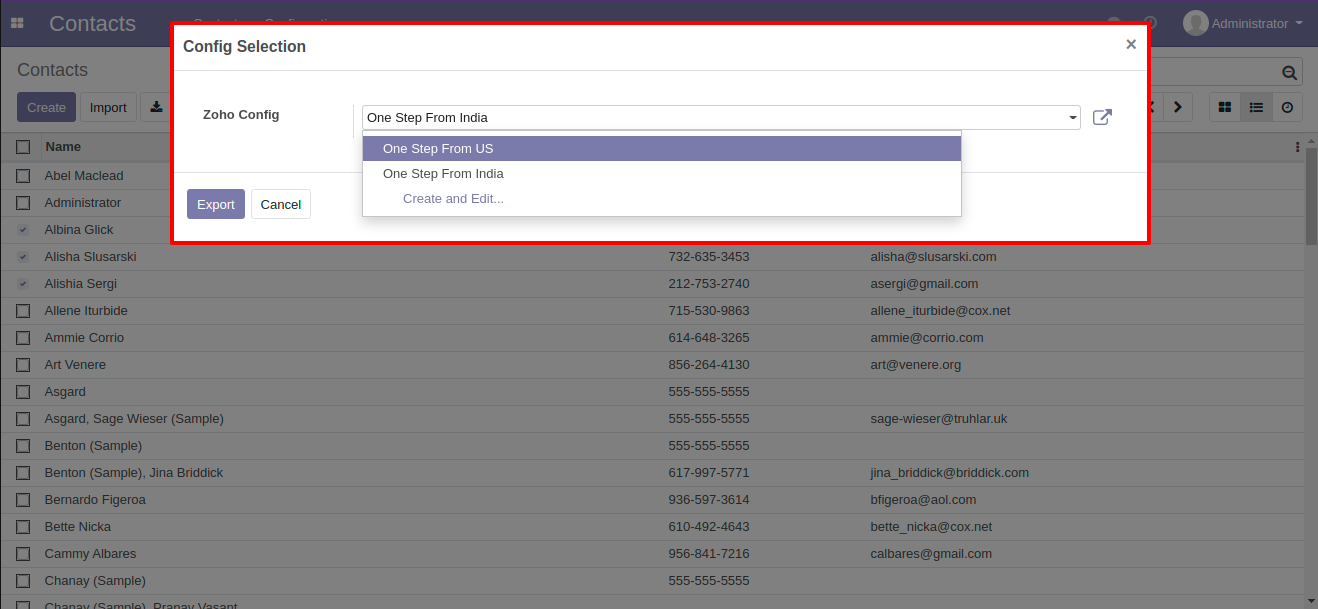Screen dimensions: 1318x609
Task: Switch to activity clock view icon
Action: click(1287, 107)
